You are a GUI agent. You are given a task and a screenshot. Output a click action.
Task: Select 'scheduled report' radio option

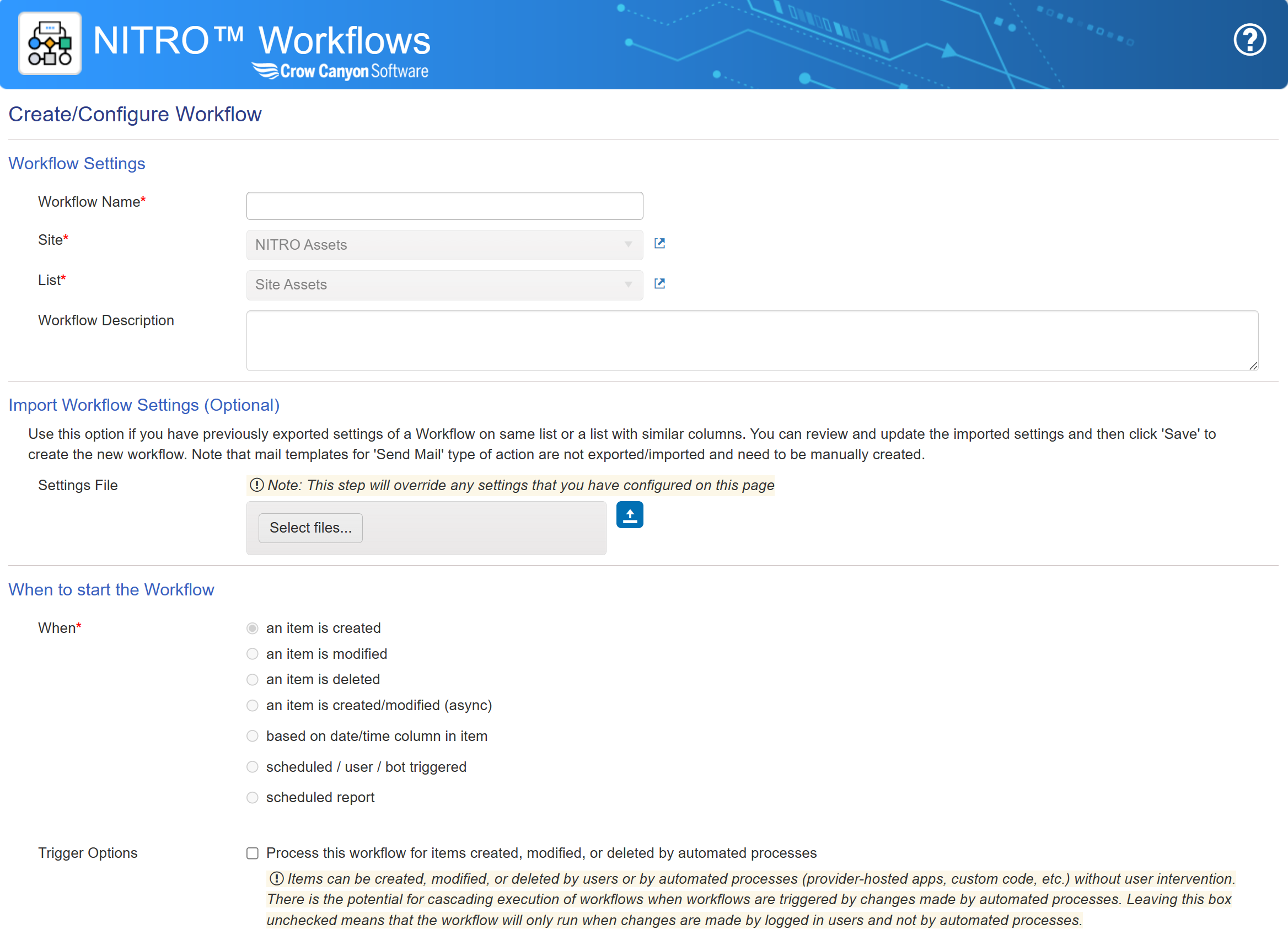(x=252, y=798)
